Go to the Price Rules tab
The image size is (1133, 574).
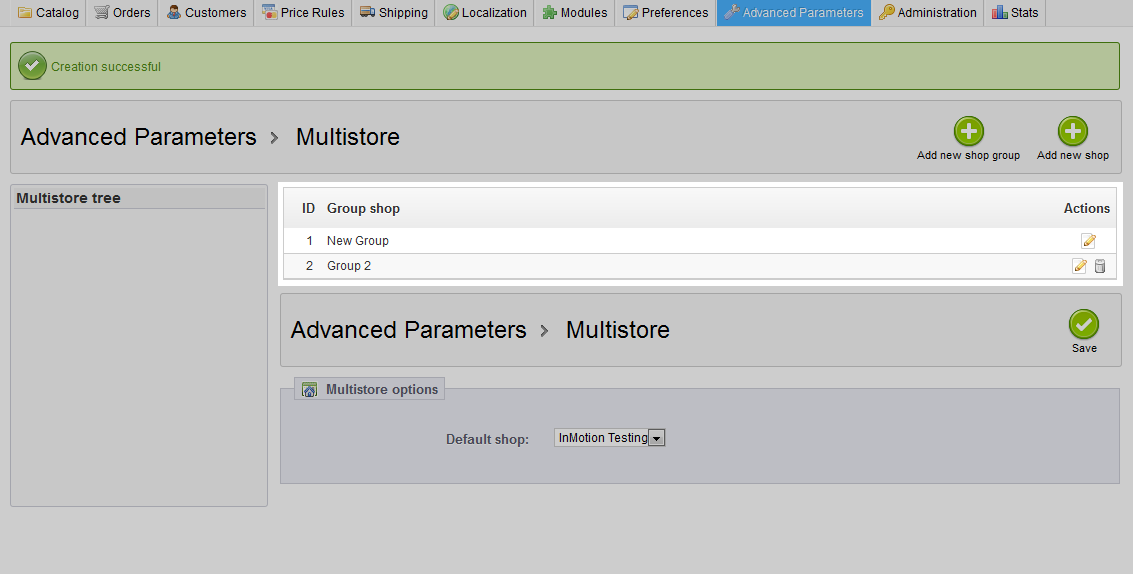[x=303, y=12]
